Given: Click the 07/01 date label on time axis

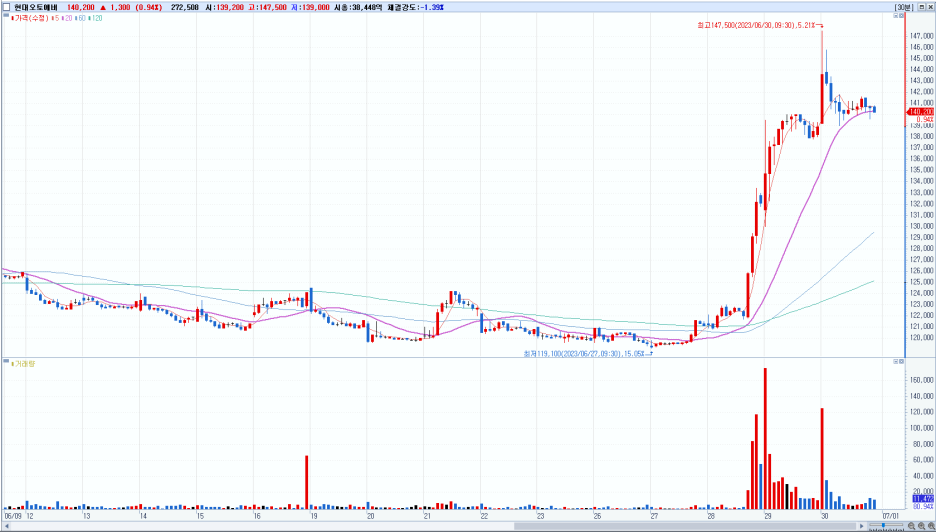Looking at the screenshot, I should click(x=891, y=516).
